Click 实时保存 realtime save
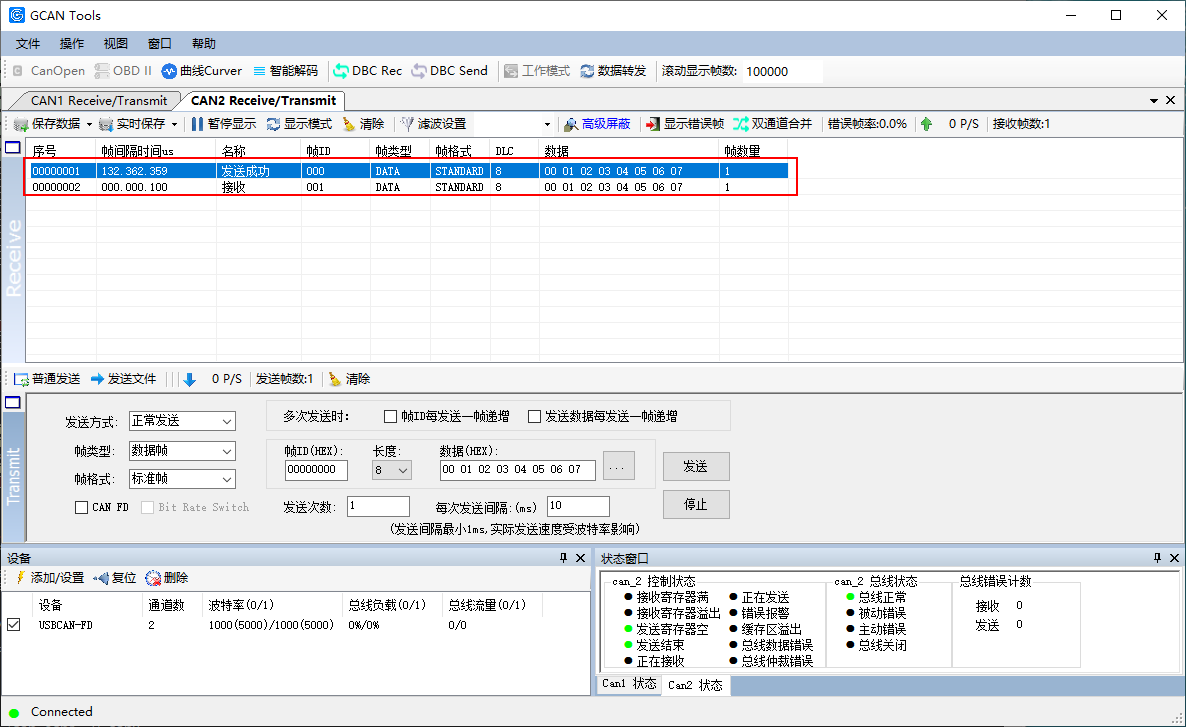 pyautogui.click(x=132, y=124)
